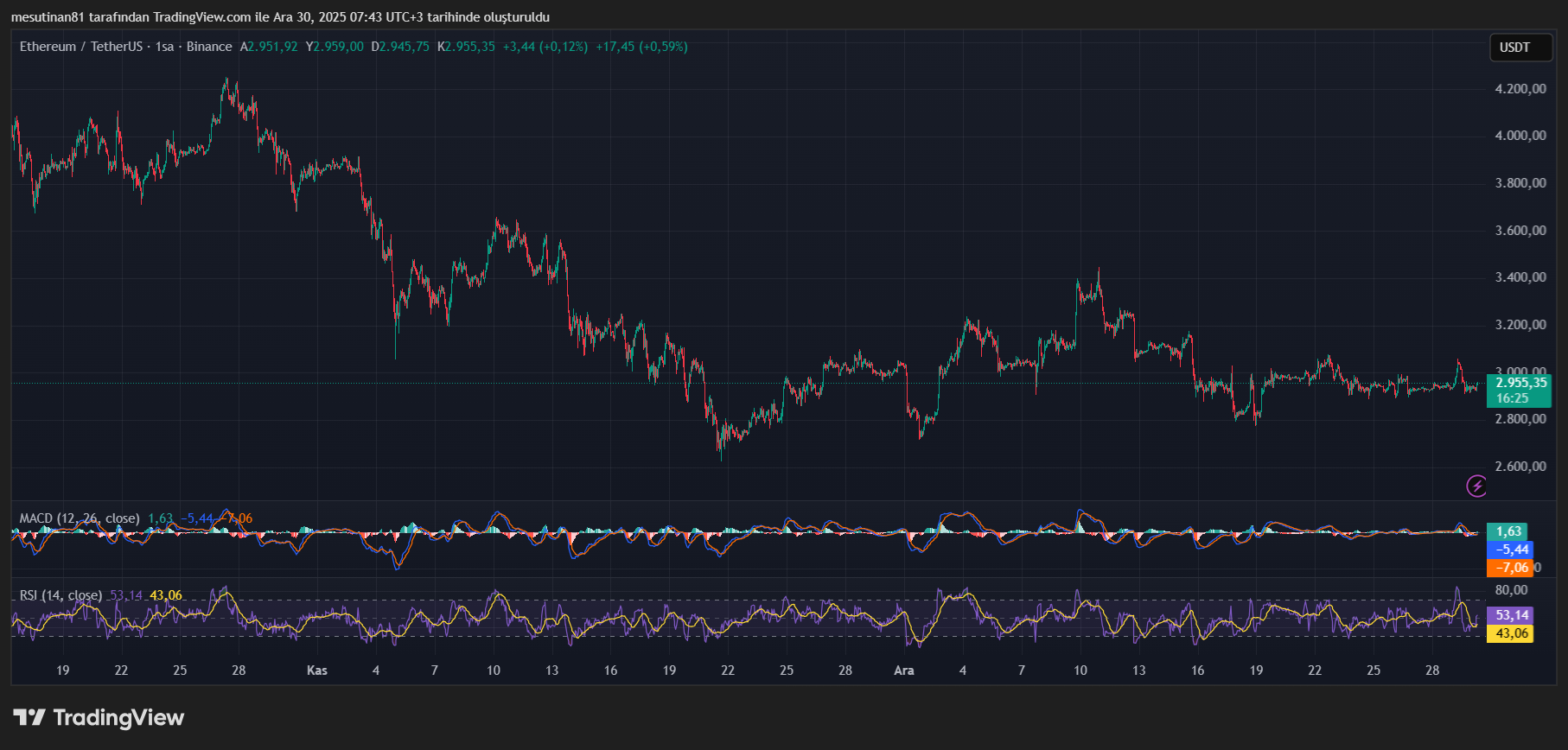The height and width of the screenshot is (750, 1568).
Task: Click the 80,00 level on RSI scale
Action: coord(1512,590)
